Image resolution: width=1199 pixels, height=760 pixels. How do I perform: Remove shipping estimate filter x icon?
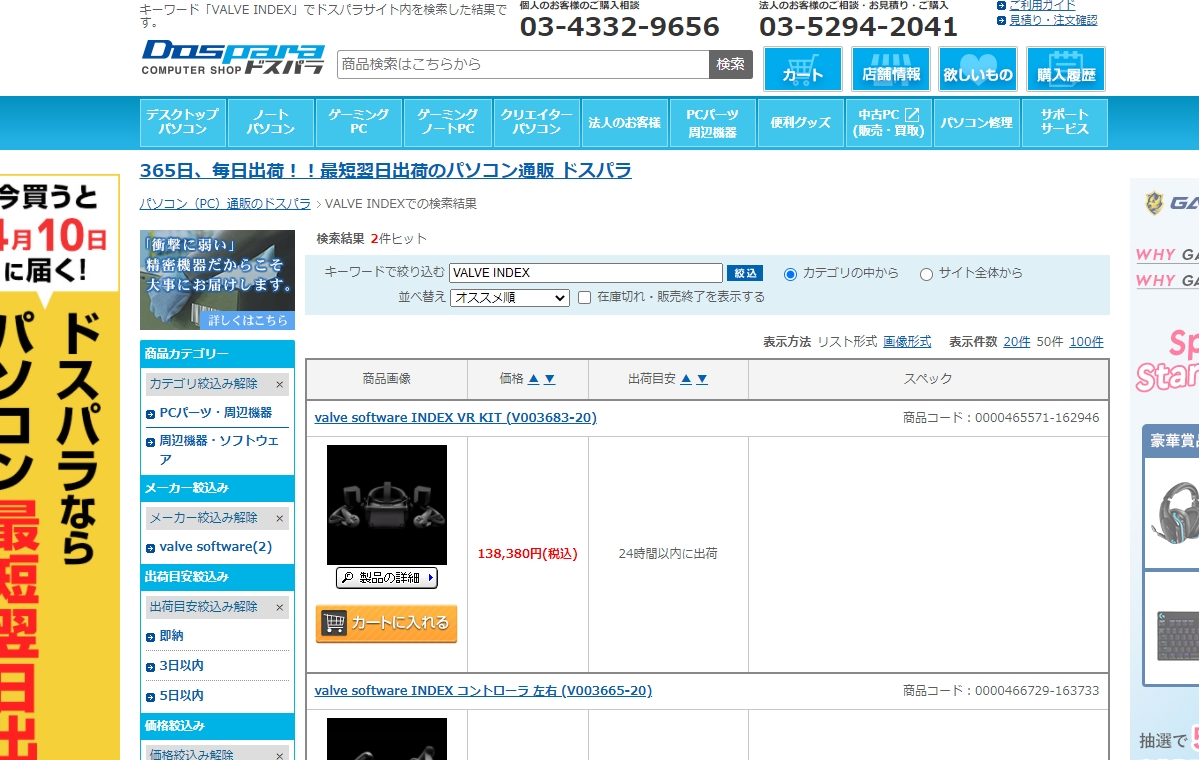(279, 607)
